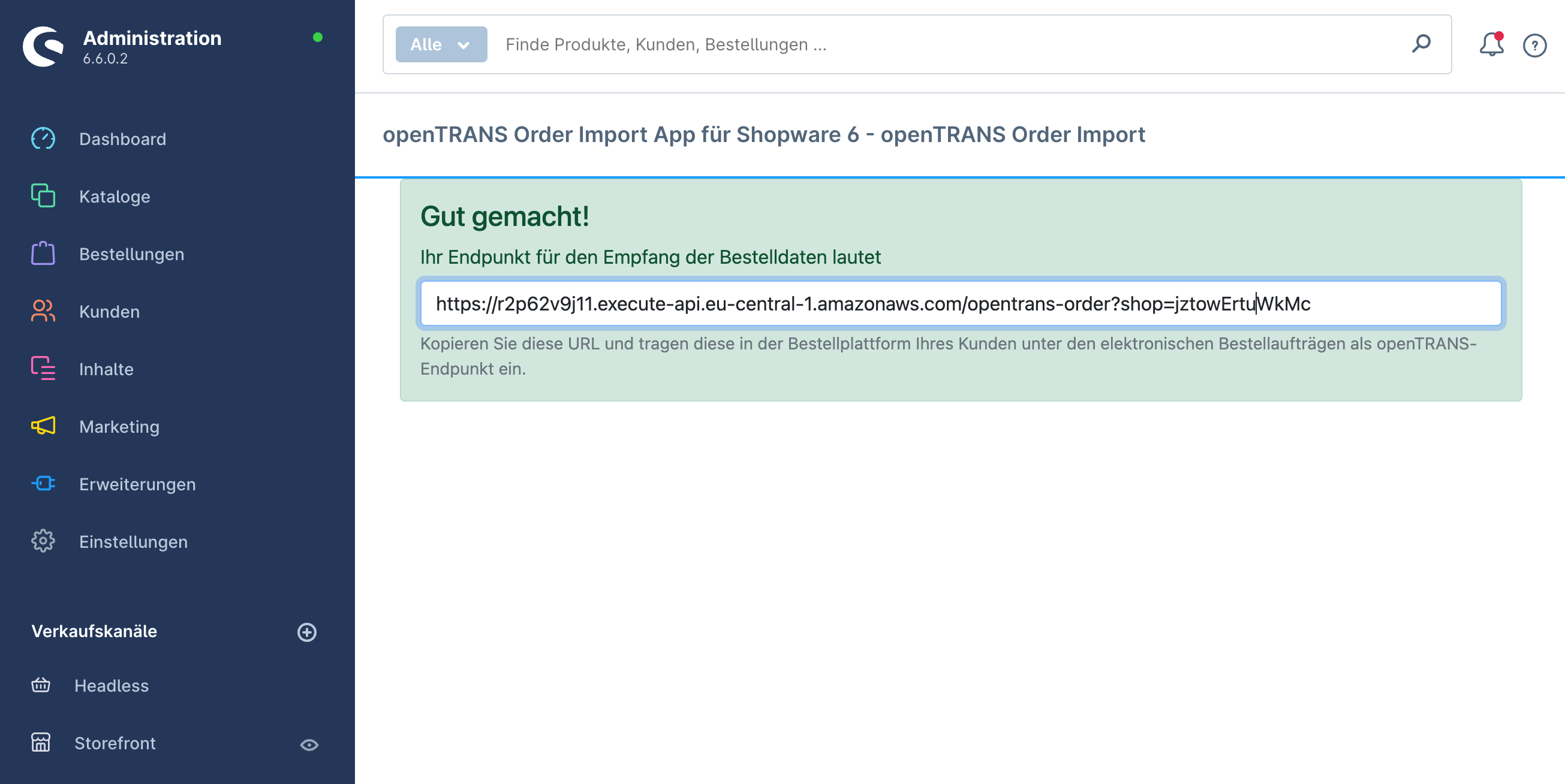Click the Verkaufskanäle section heading
1565x784 pixels.
click(94, 631)
